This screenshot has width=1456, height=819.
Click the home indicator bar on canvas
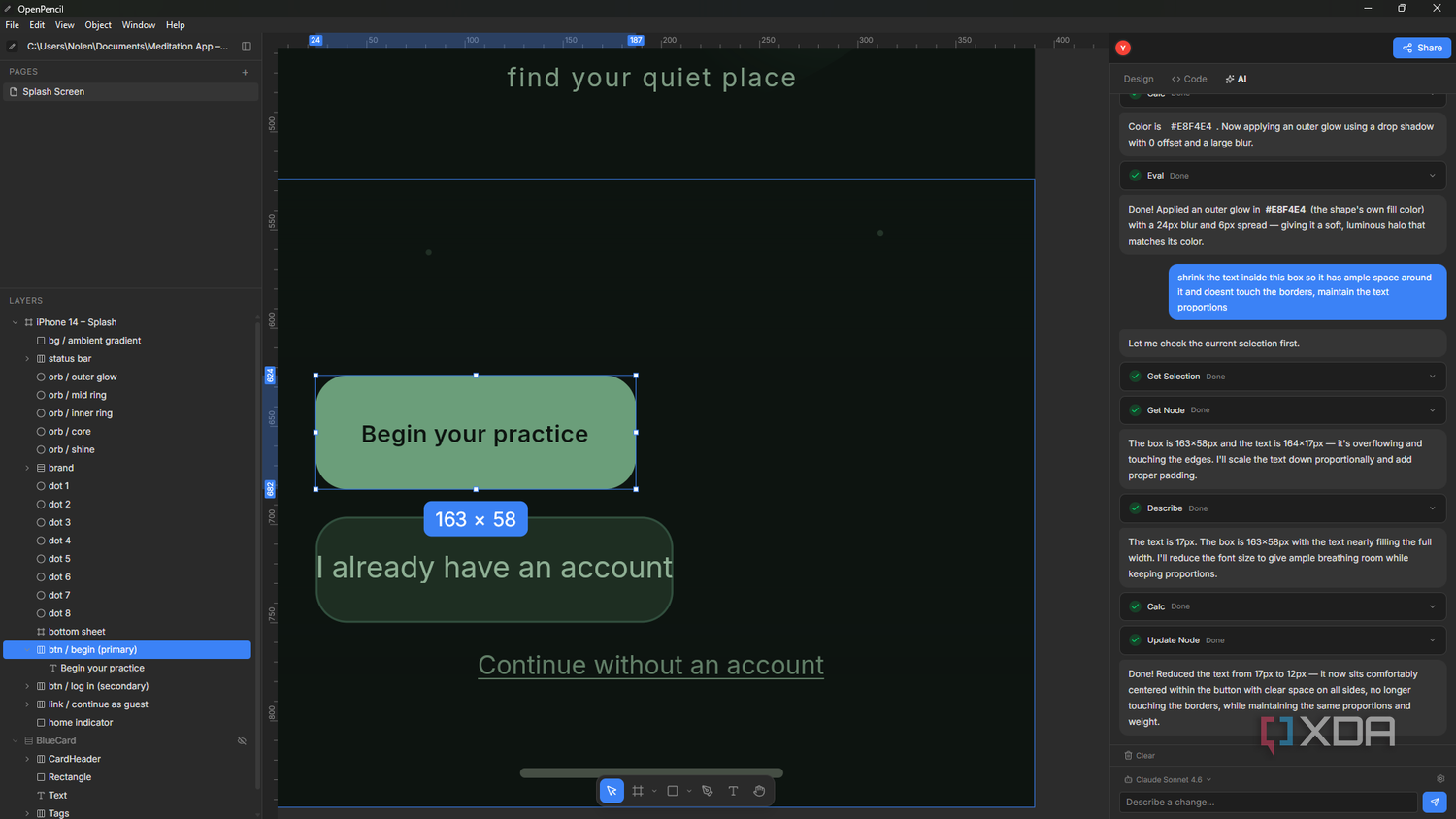[651, 773]
